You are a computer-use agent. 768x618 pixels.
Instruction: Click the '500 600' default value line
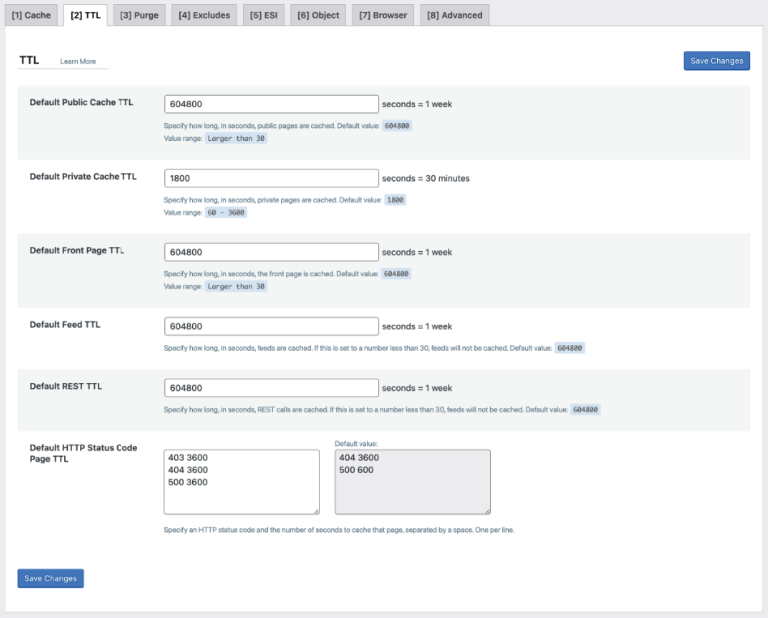[x=356, y=470]
